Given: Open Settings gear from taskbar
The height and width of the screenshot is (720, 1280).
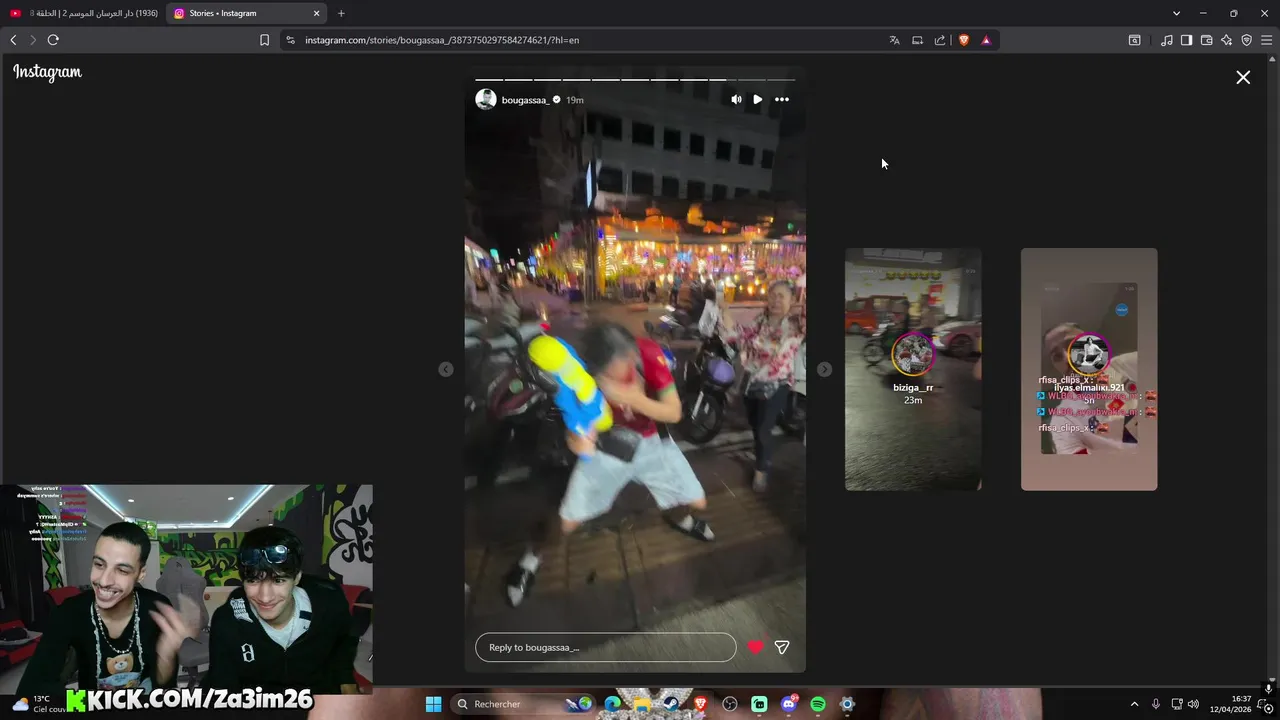Looking at the screenshot, I should (847, 704).
